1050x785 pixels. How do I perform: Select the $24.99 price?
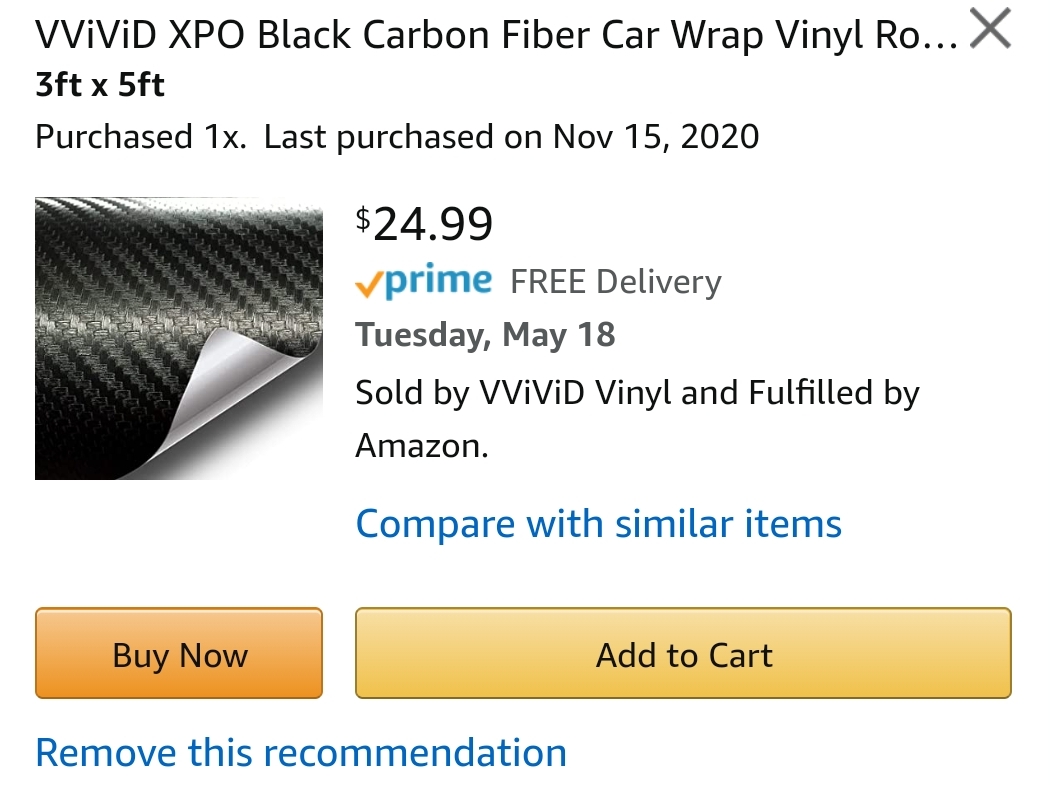pyautogui.click(x=425, y=224)
